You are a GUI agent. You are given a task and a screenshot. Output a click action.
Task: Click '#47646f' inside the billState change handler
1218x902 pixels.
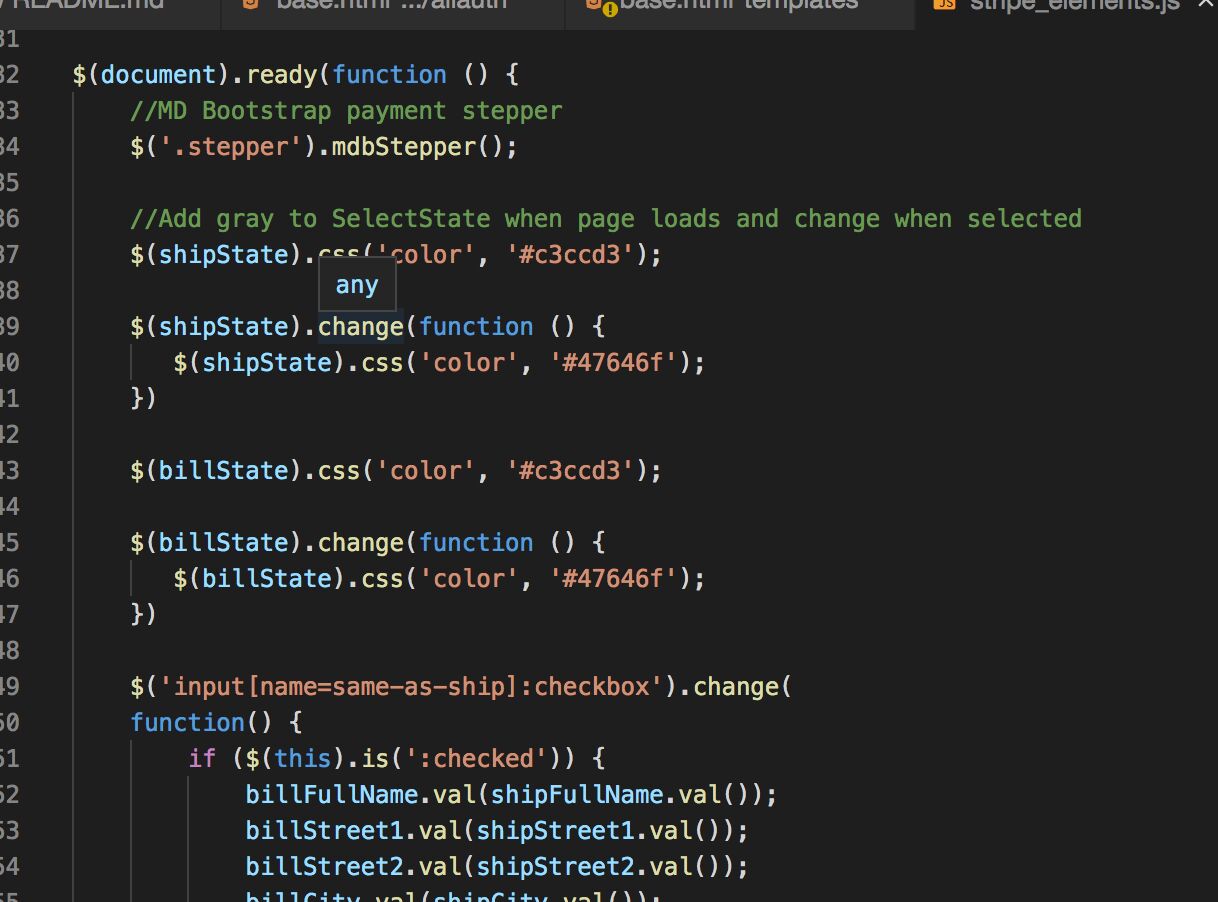[614, 579]
